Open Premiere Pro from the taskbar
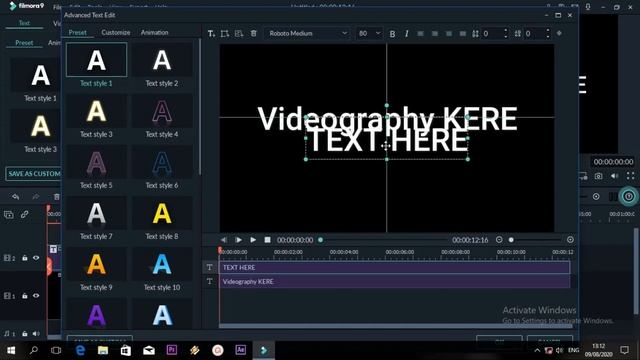 [x=172, y=350]
